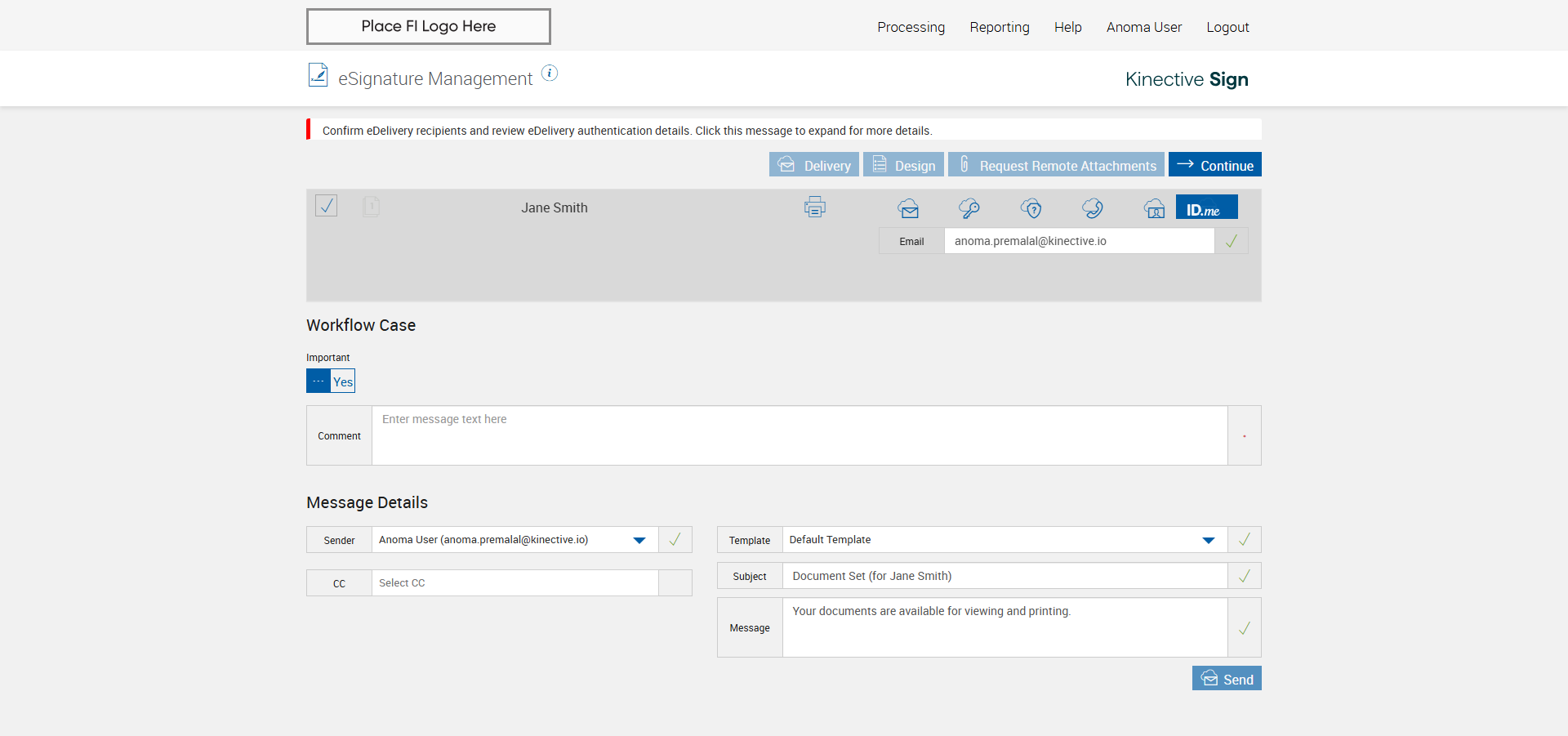Open the Sender dropdown
The width and height of the screenshot is (1568, 736).
click(639, 540)
